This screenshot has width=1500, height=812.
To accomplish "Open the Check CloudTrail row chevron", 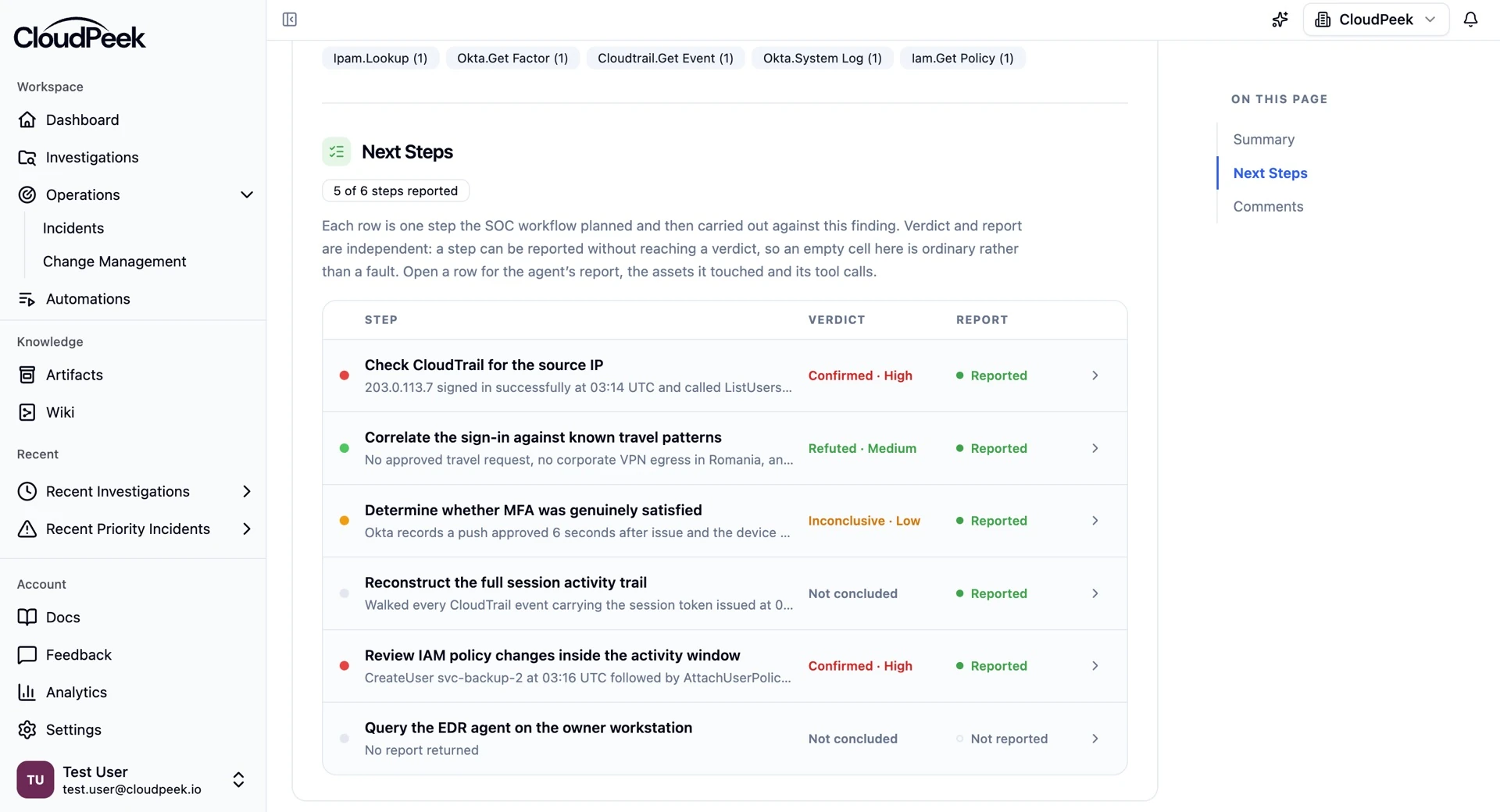I will [1095, 376].
